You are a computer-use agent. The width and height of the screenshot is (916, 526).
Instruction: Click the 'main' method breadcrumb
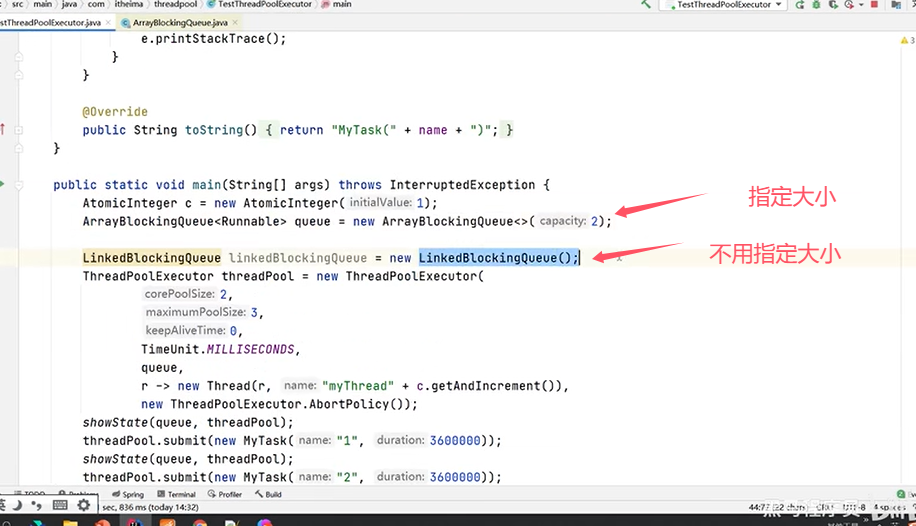click(337, 4)
